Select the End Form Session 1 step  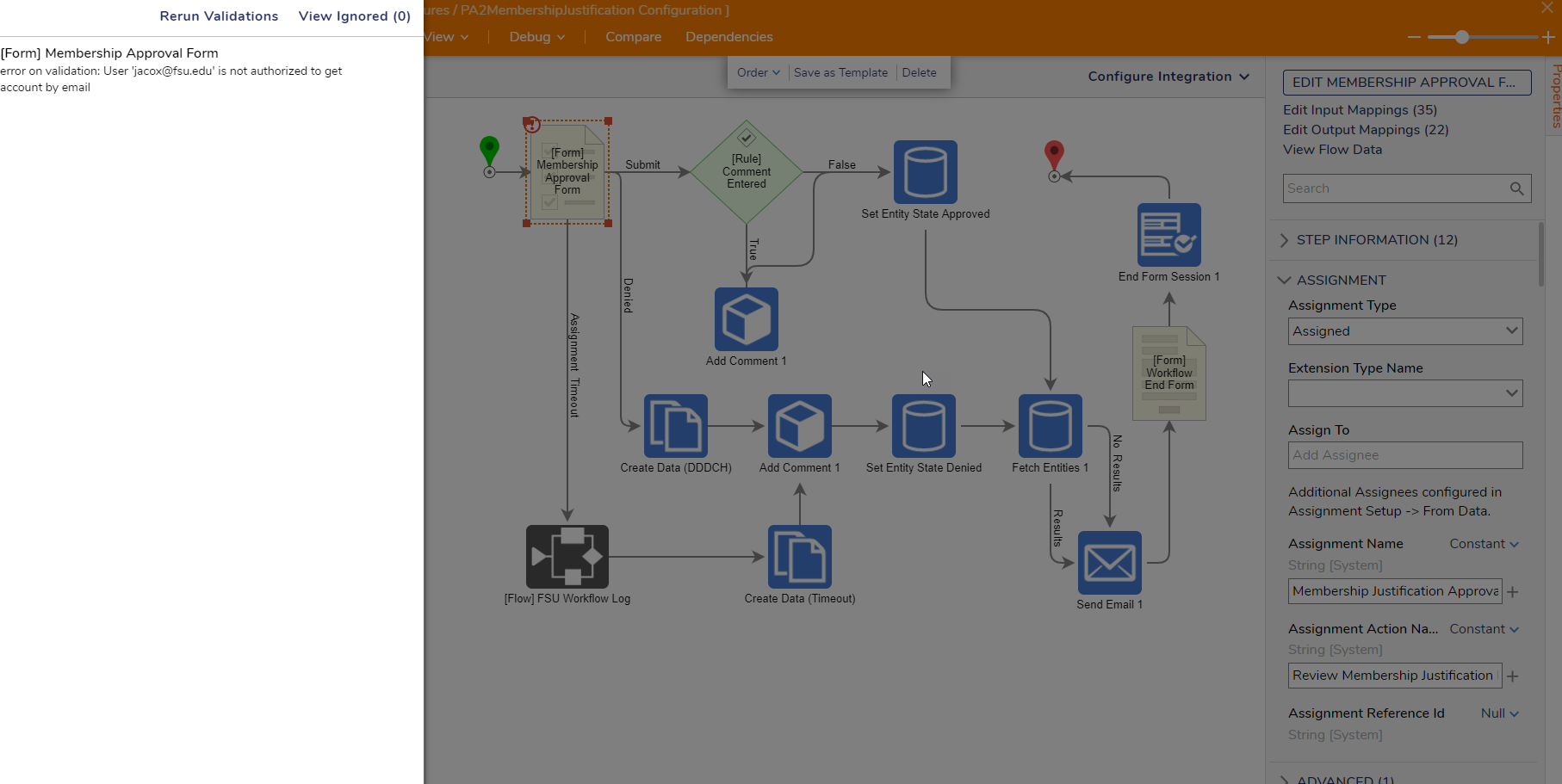(x=1169, y=235)
